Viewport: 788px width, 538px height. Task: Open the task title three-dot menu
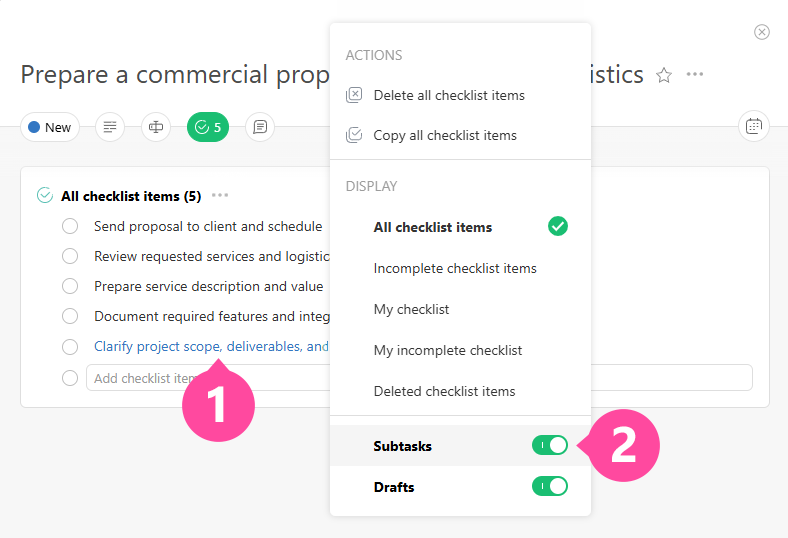tap(695, 75)
